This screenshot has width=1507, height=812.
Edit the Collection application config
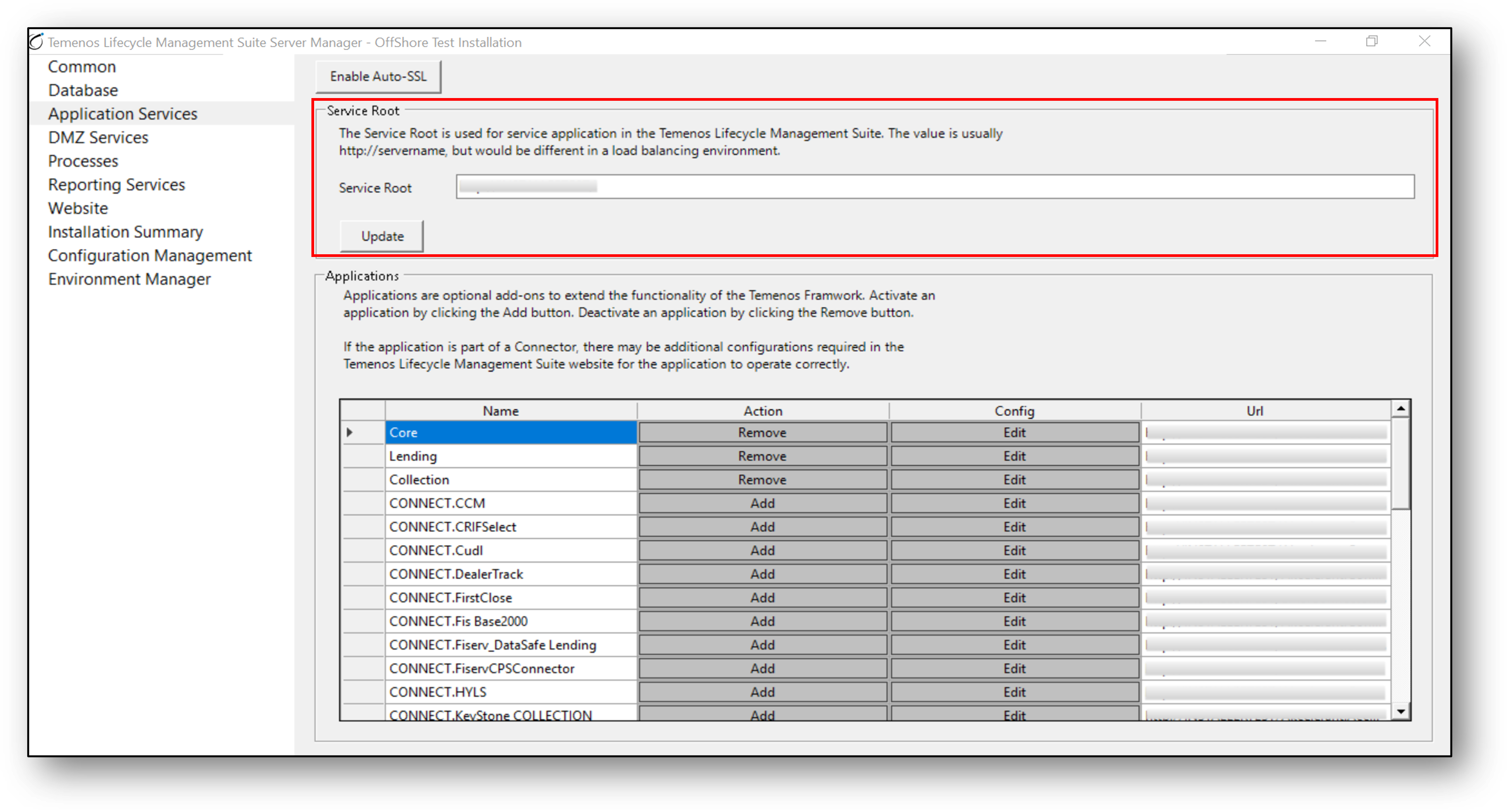click(1014, 479)
